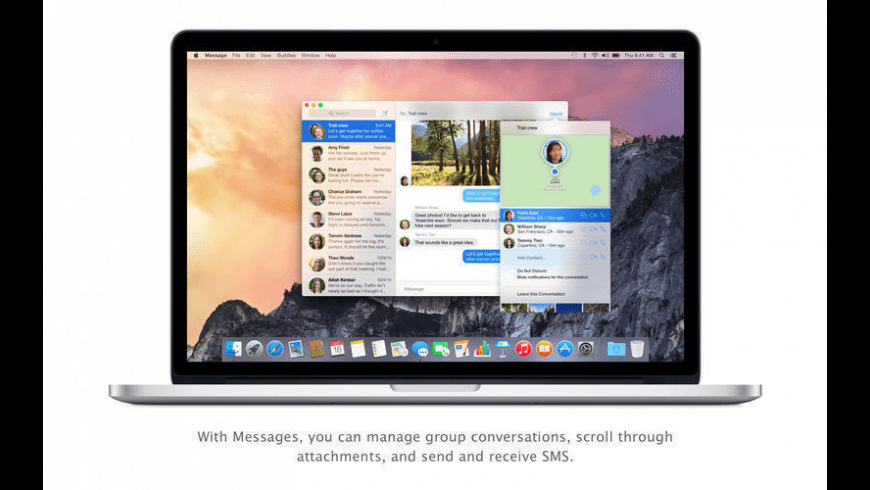Launch iTunes from the Dock

523,348
